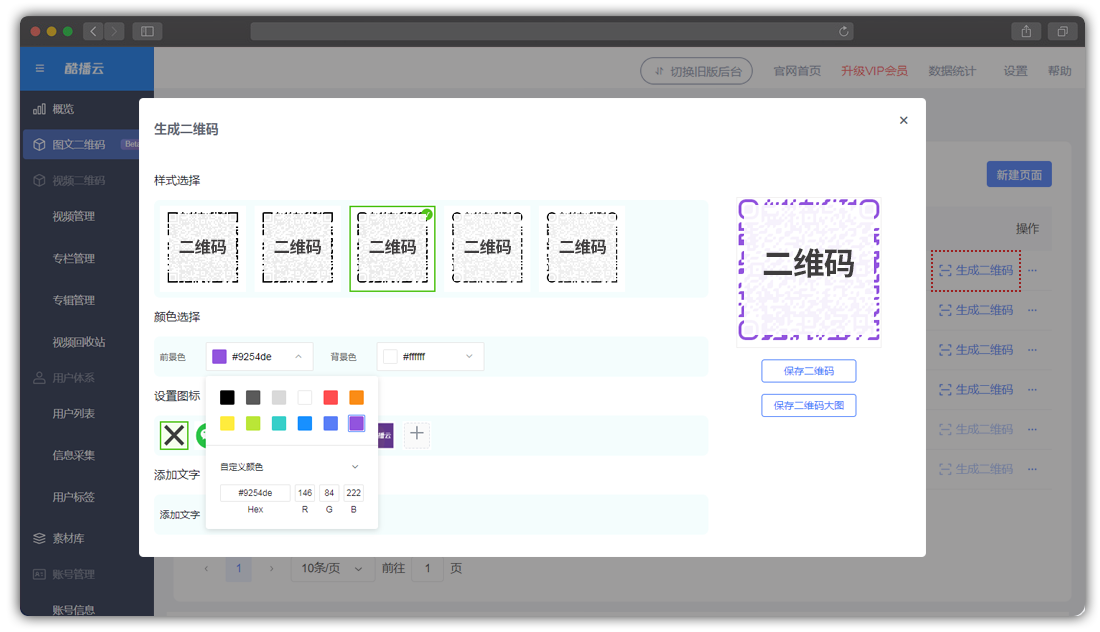Reload the page in browser toolbar
The width and height of the screenshot is (1100, 632).
point(843,31)
